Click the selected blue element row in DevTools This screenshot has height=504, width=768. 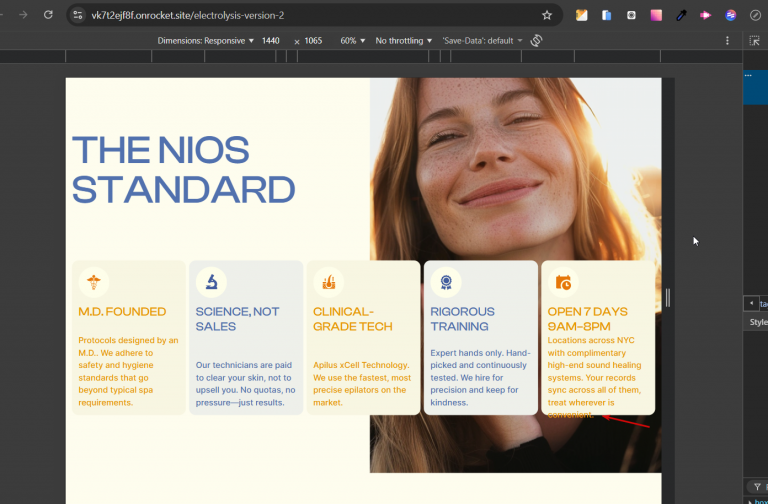[x=755, y=87]
